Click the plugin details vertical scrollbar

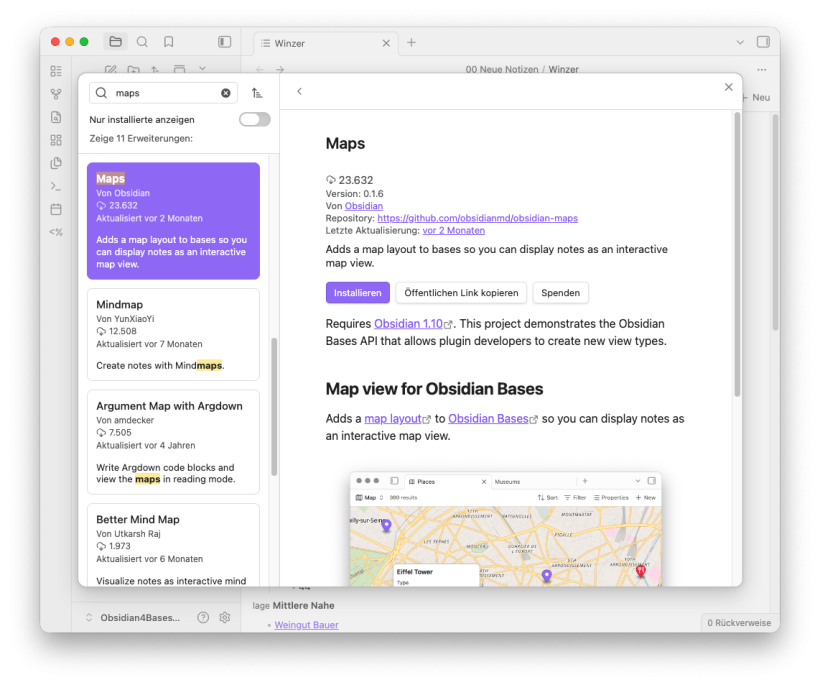pos(737,250)
